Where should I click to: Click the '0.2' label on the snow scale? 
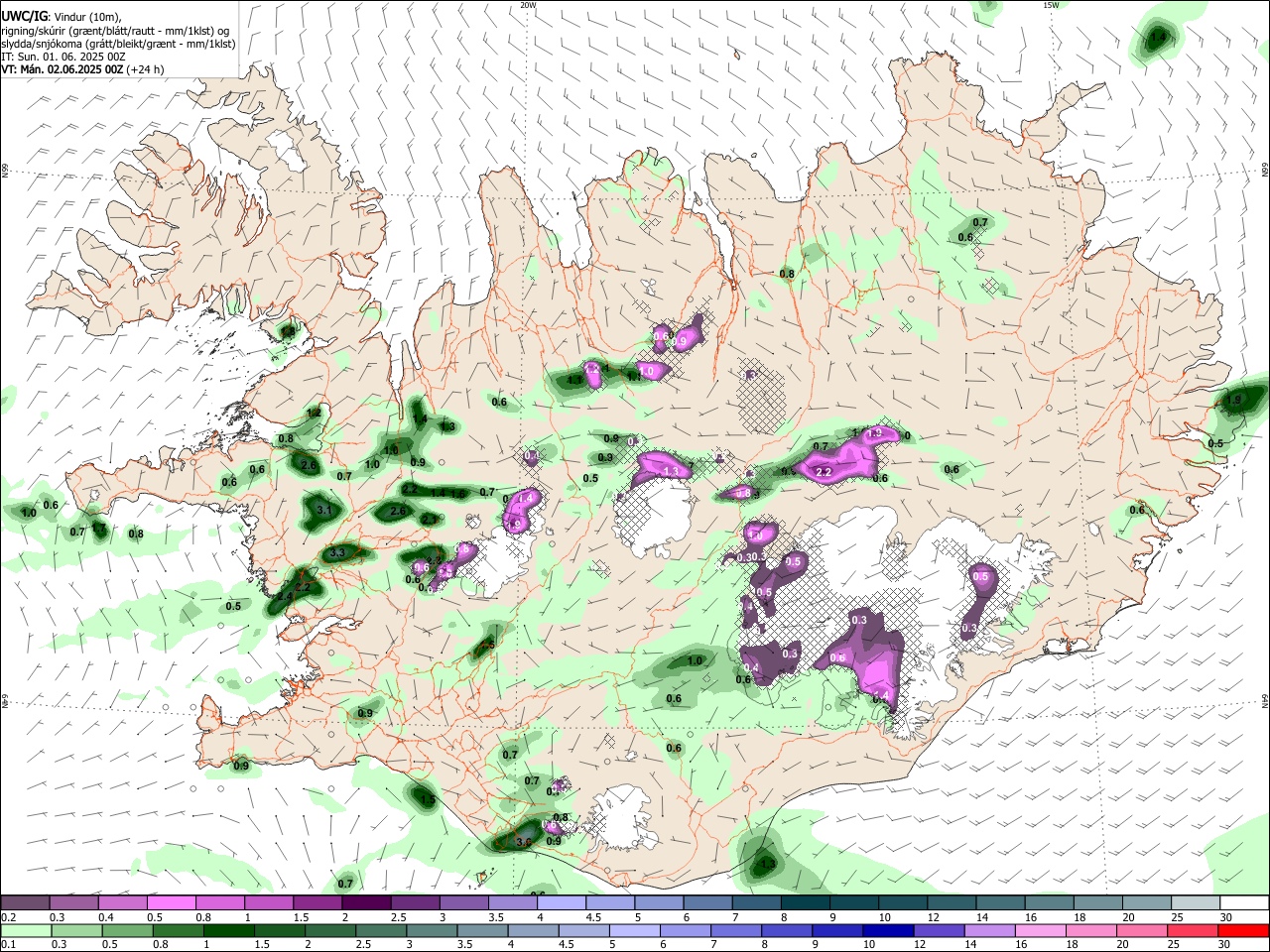8,917
